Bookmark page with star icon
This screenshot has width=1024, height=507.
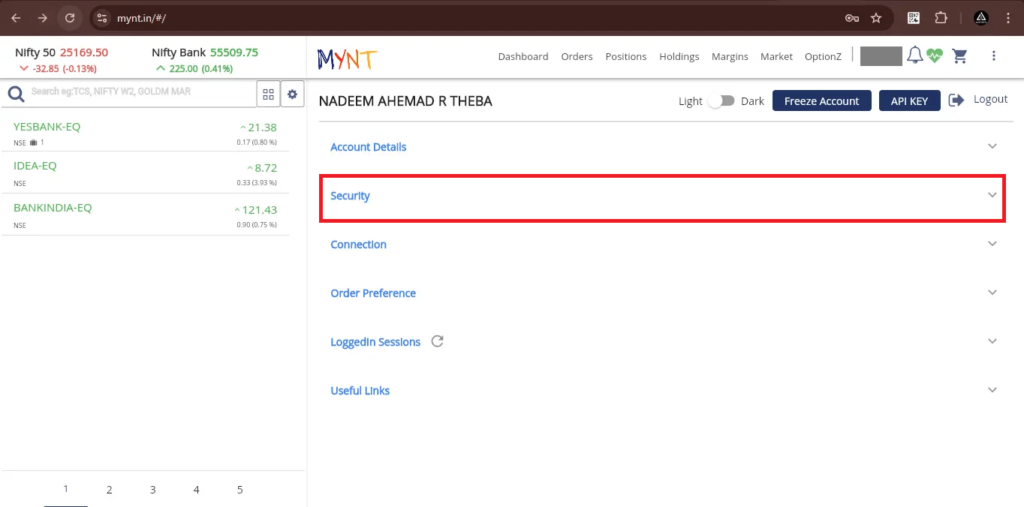876,18
